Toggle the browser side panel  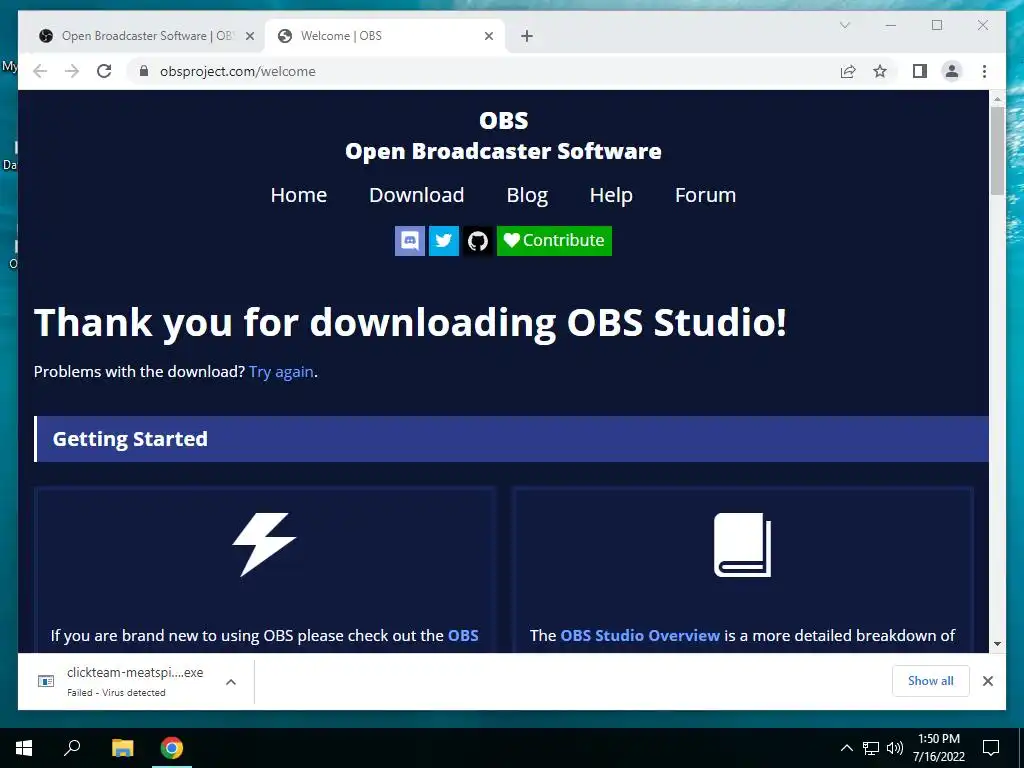(x=920, y=71)
